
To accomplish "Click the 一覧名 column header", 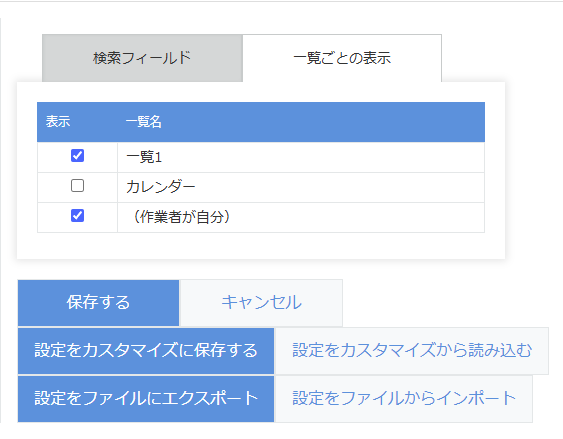I will point(144,122).
